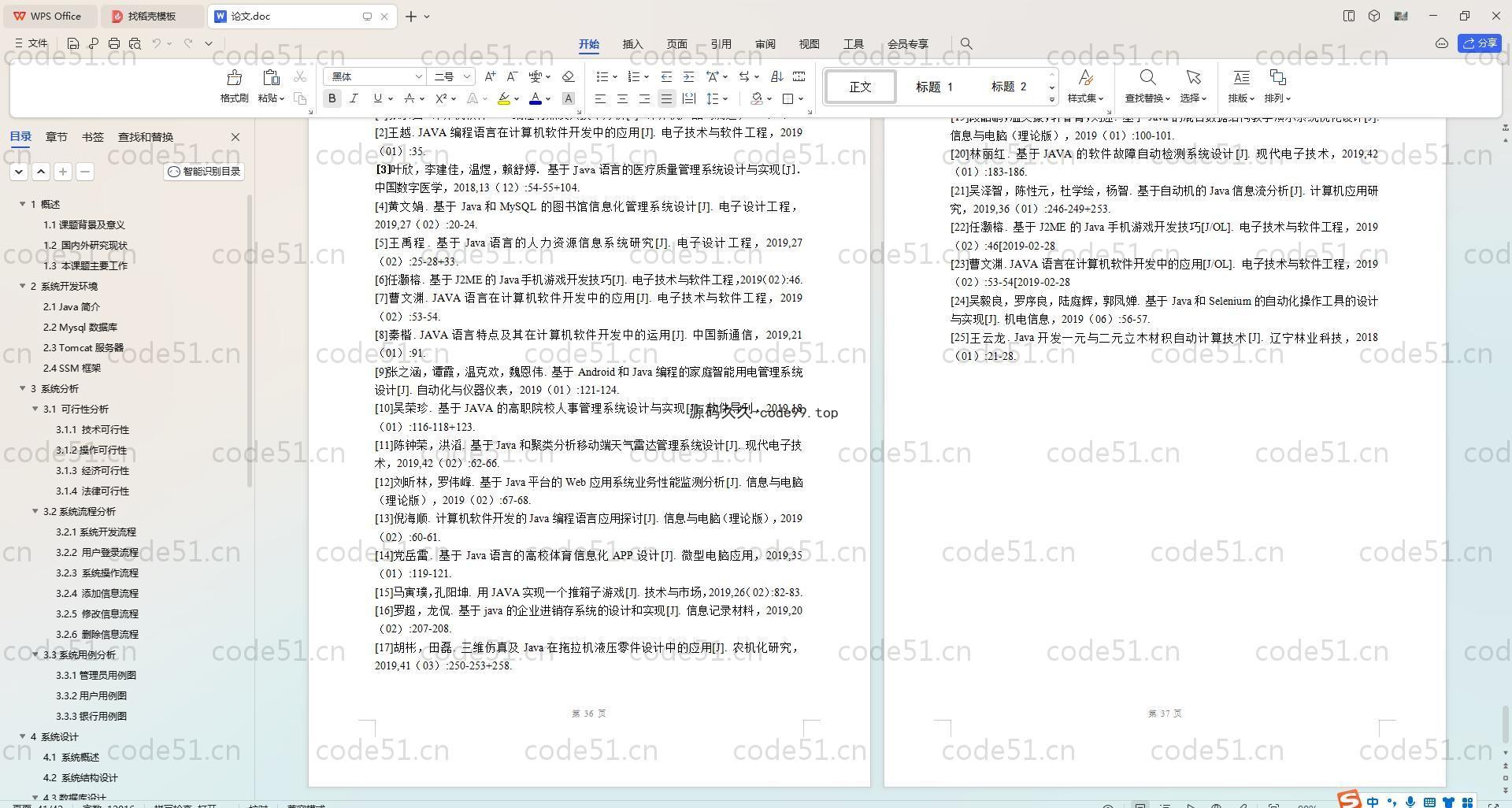Viewport: 1512px width, 808px height.
Task: Click the Layout (排版) icon
Action: [x=1241, y=77]
